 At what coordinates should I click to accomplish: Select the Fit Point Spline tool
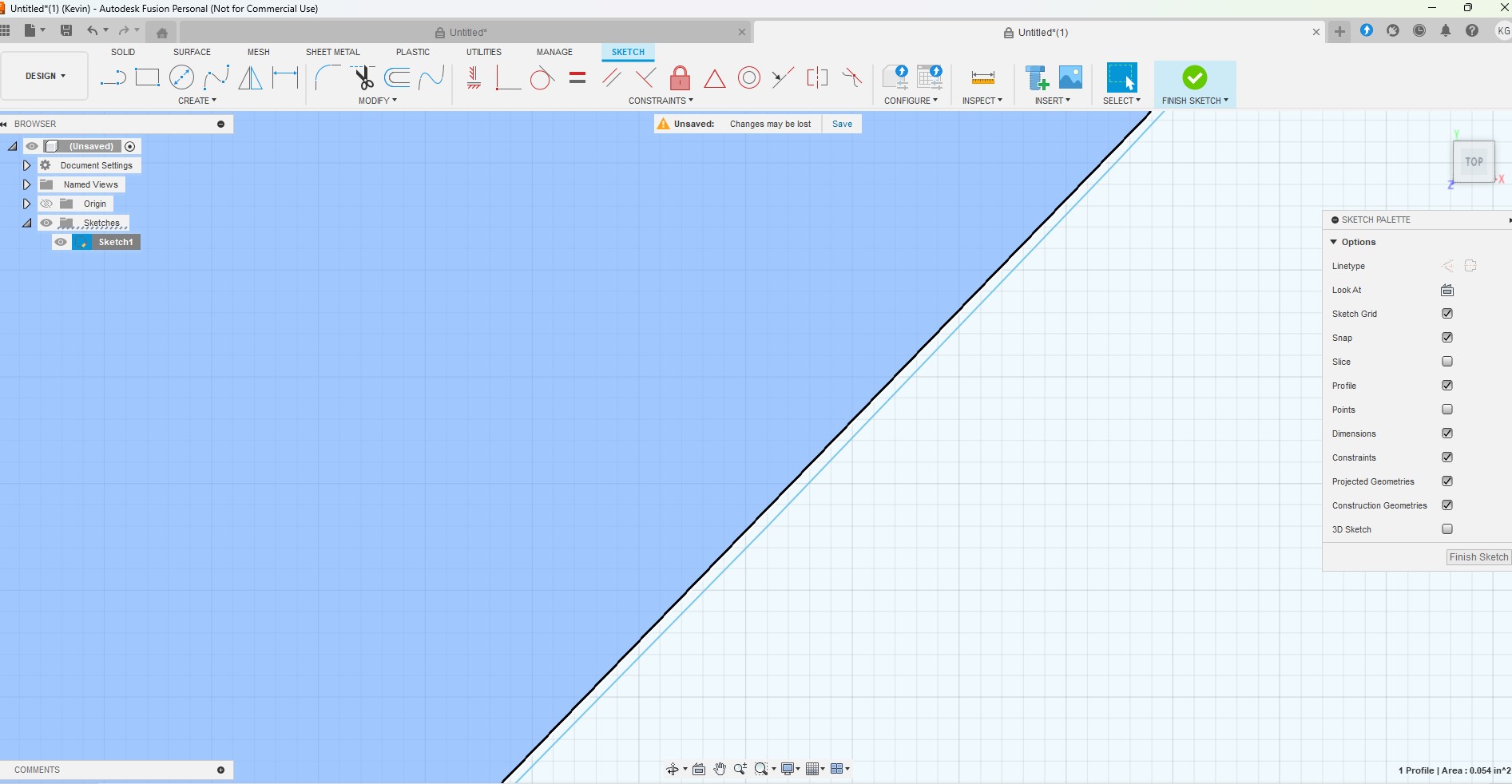coord(216,77)
